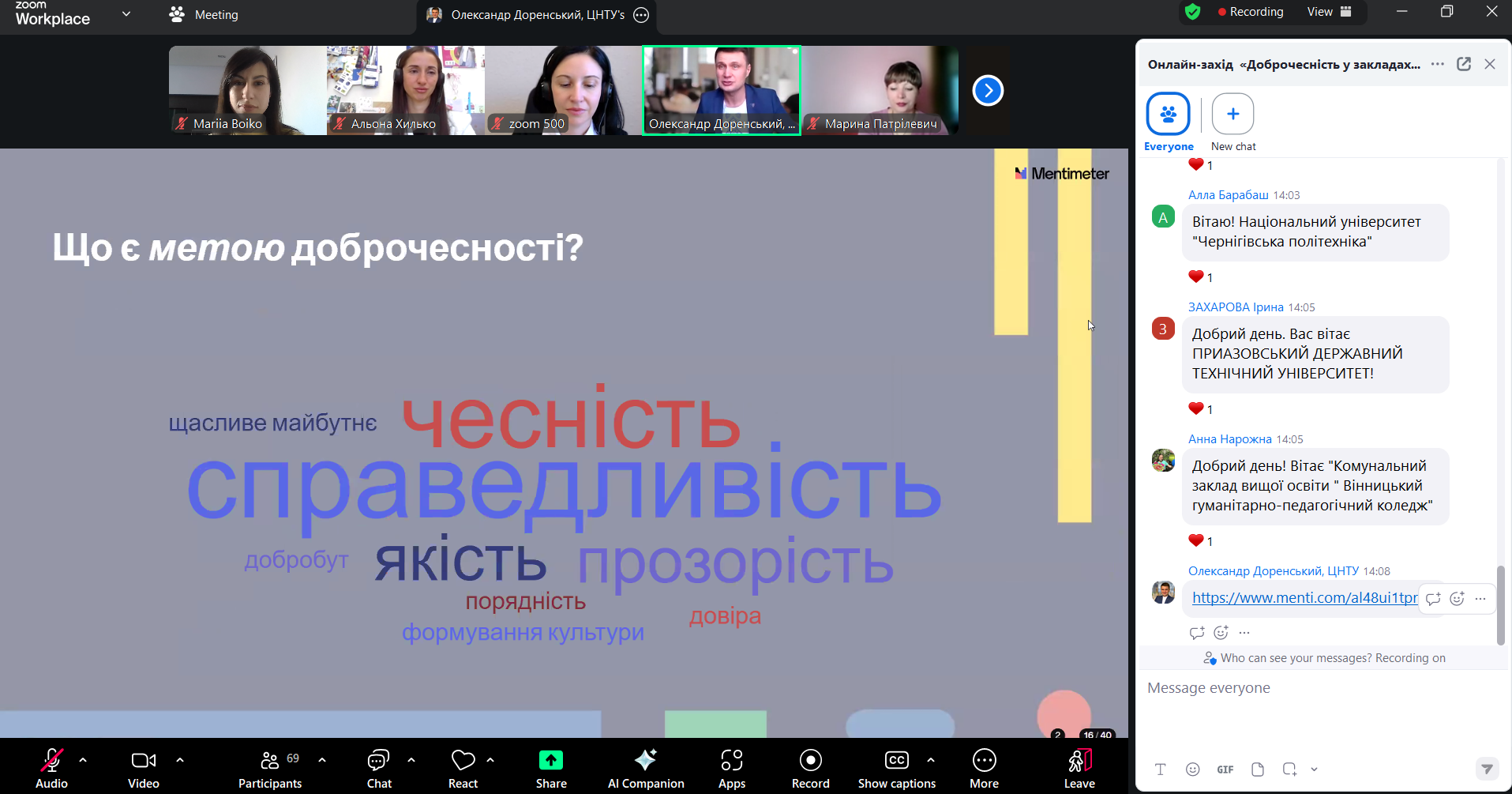Screen dimensions: 1512x794
Task: Select the Meeting tab at the top
Action: [214, 14]
